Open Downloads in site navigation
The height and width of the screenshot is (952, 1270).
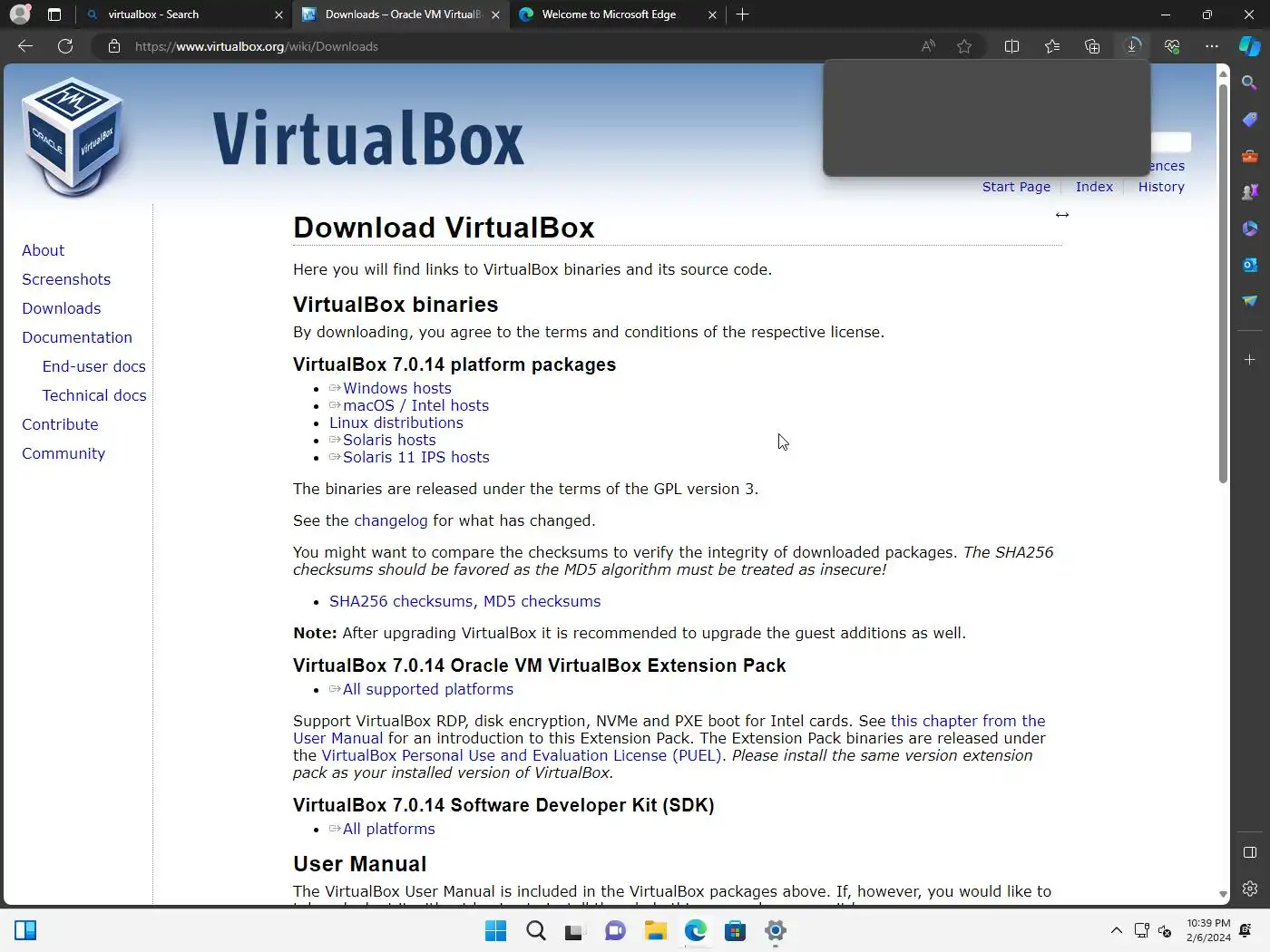coord(62,308)
